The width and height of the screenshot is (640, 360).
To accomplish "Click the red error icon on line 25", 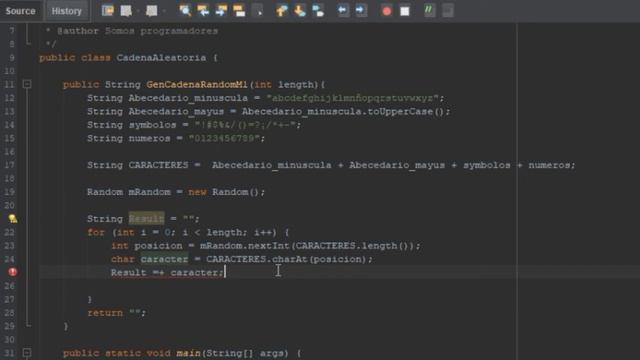I will tap(13, 272).
